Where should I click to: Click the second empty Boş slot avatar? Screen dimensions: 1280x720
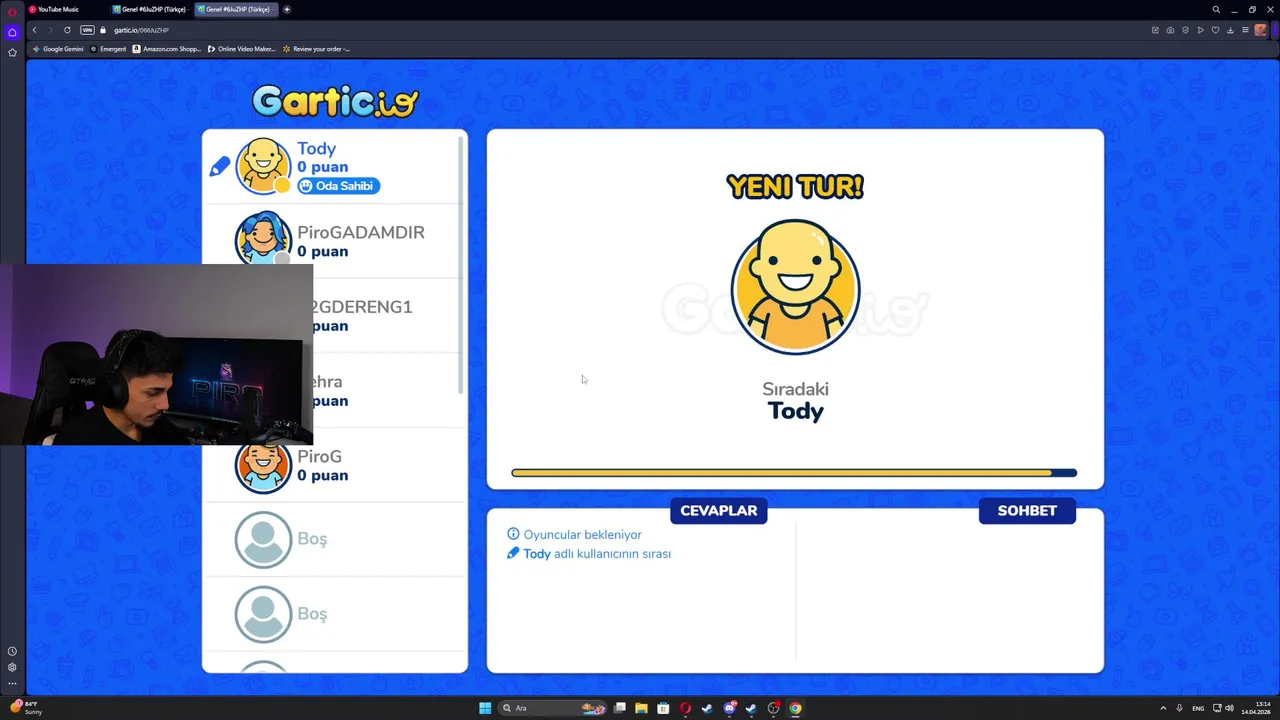pyautogui.click(x=263, y=614)
